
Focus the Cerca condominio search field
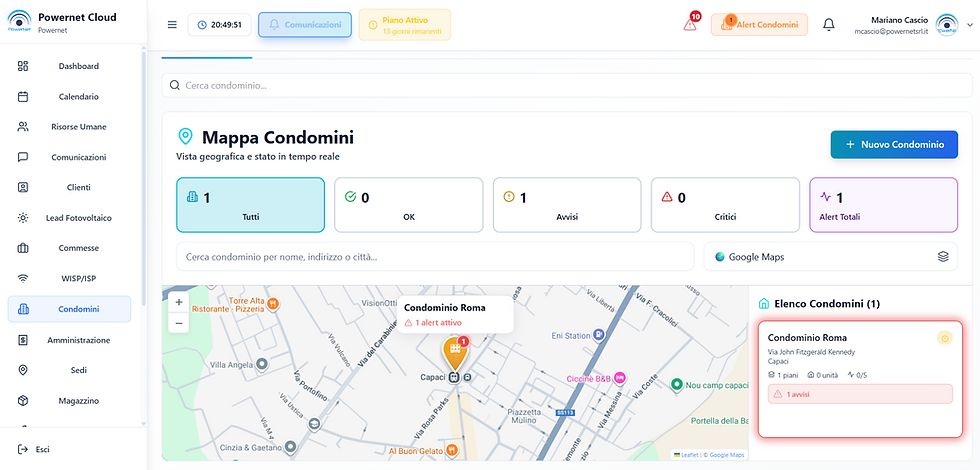(567, 86)
